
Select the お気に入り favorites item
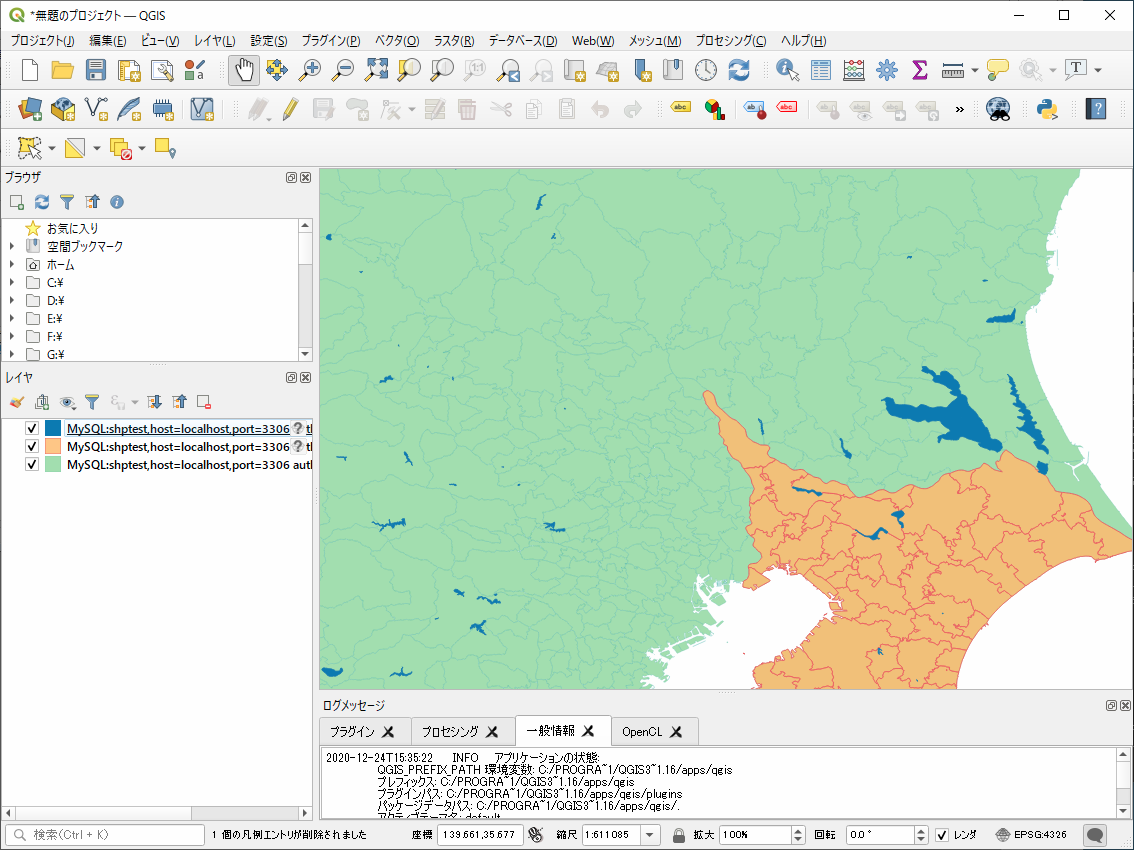click(72, 228)
